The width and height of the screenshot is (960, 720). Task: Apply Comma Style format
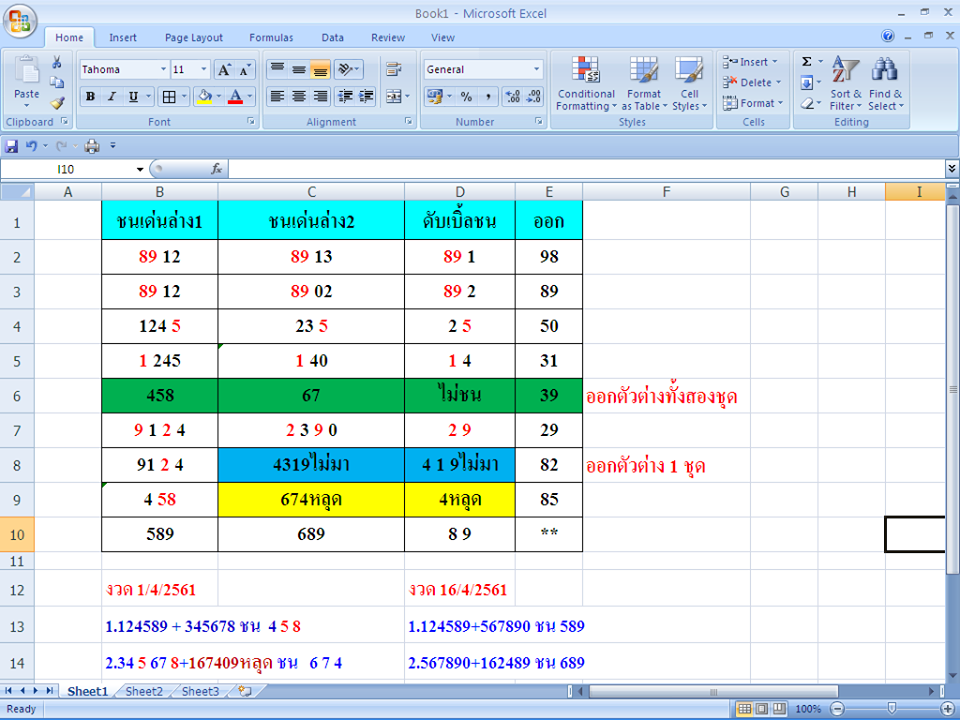coord(487,96)
